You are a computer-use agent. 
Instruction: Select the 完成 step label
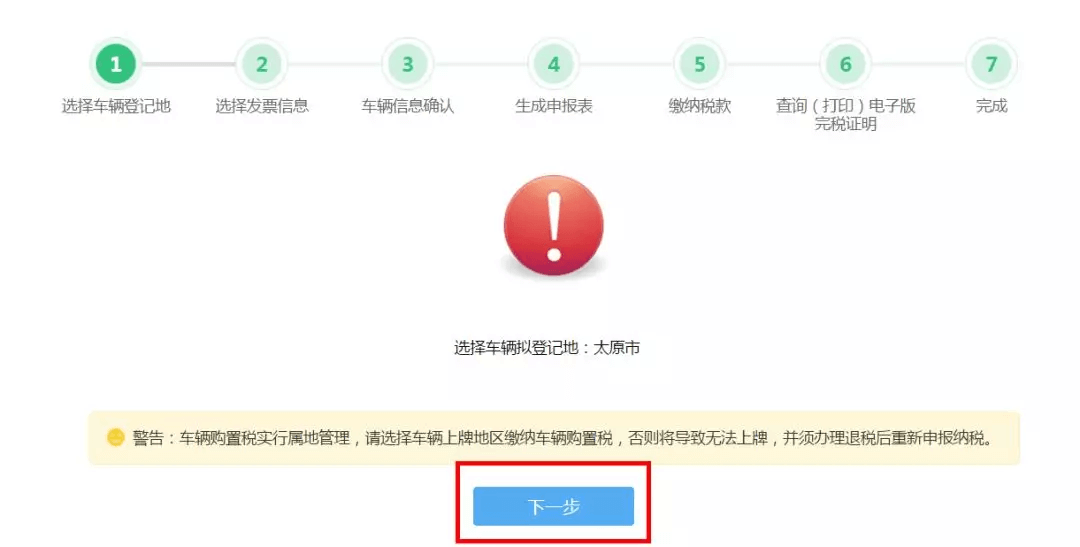click(992, 106)
